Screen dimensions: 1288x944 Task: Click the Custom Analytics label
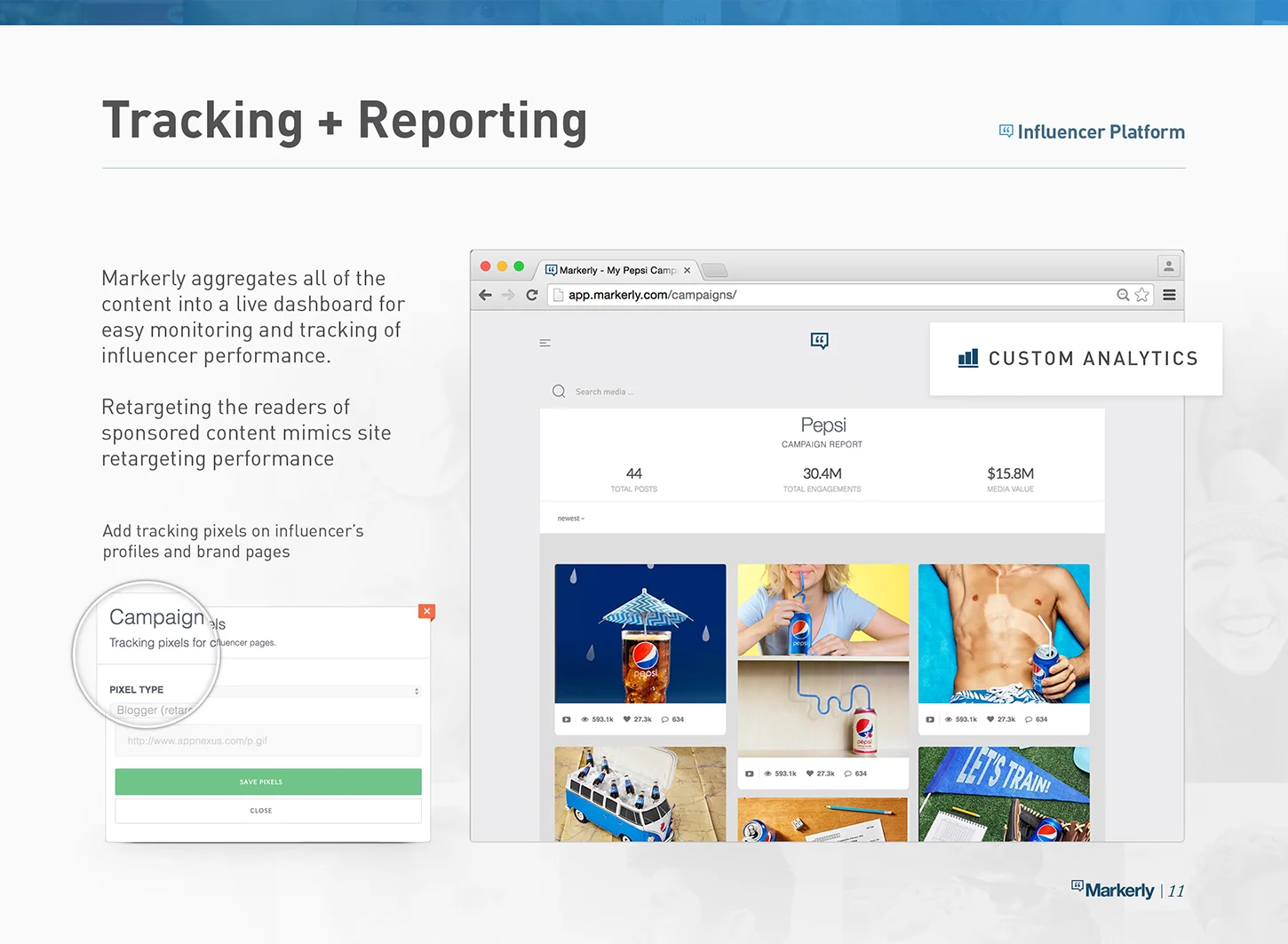tap(1093, 359)
